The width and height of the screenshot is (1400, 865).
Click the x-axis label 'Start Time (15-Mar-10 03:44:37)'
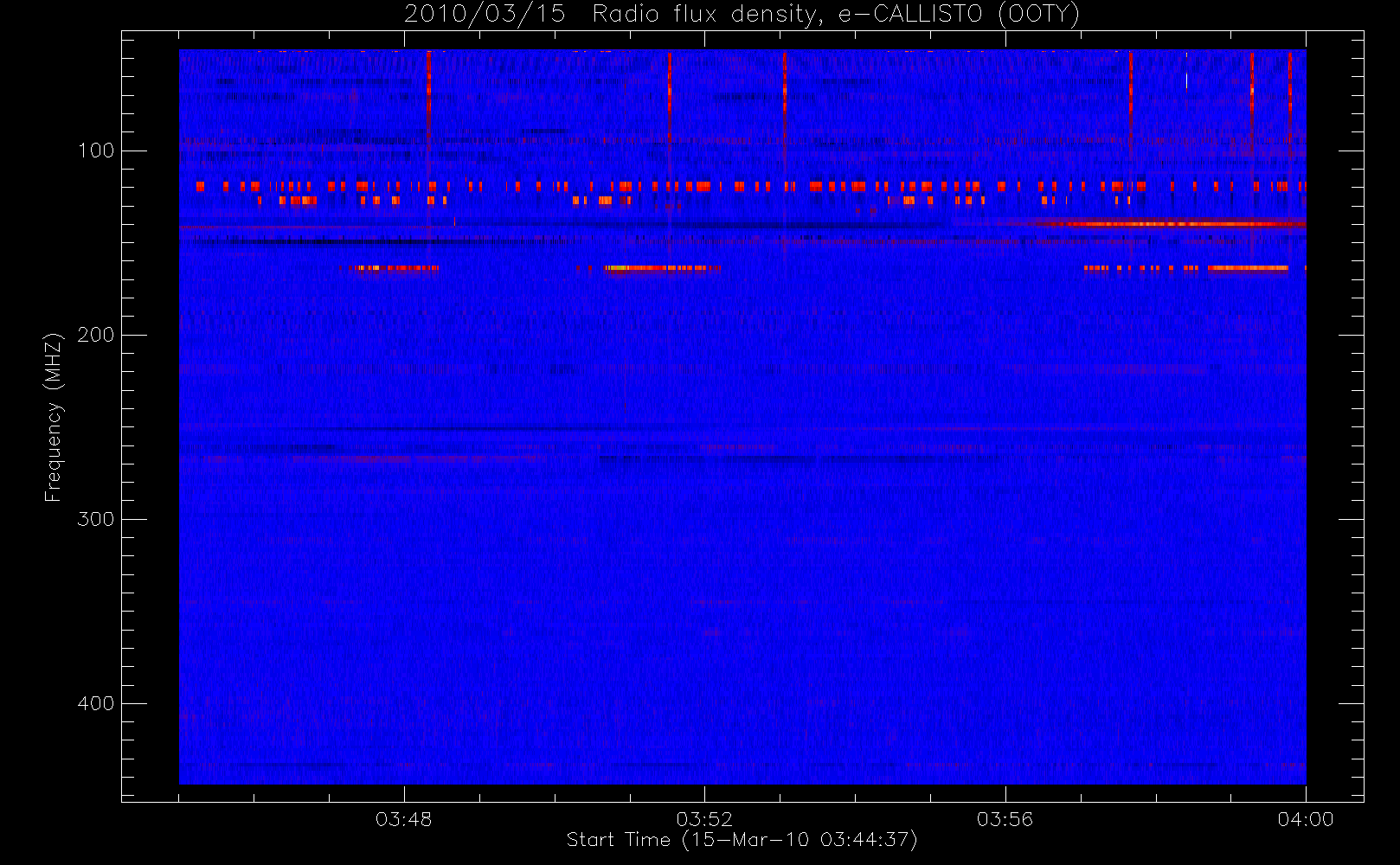(742, 840)
